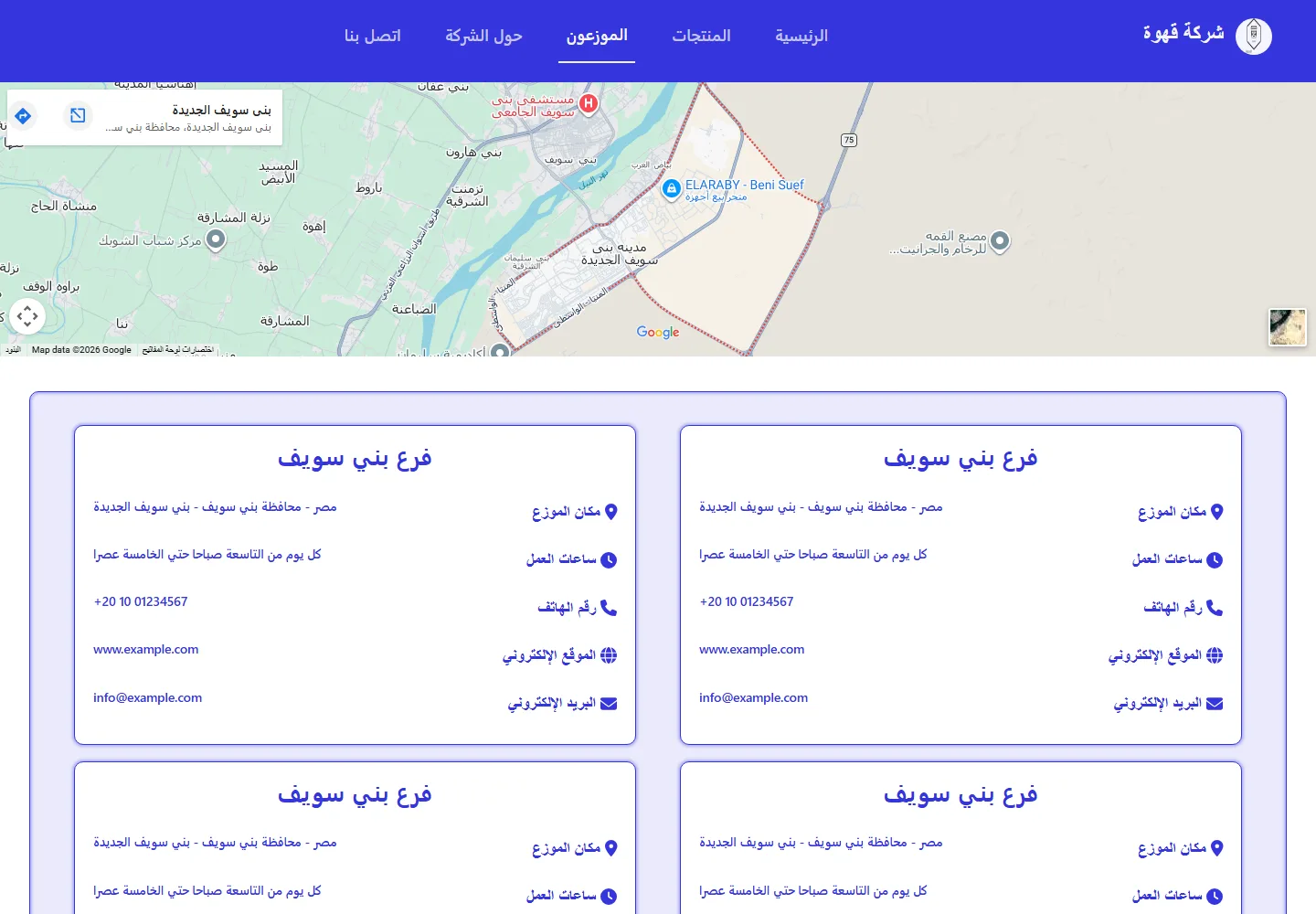
Task: Click فرع بني سويف heading in bottom-right card
Action: tap(960, 794)
